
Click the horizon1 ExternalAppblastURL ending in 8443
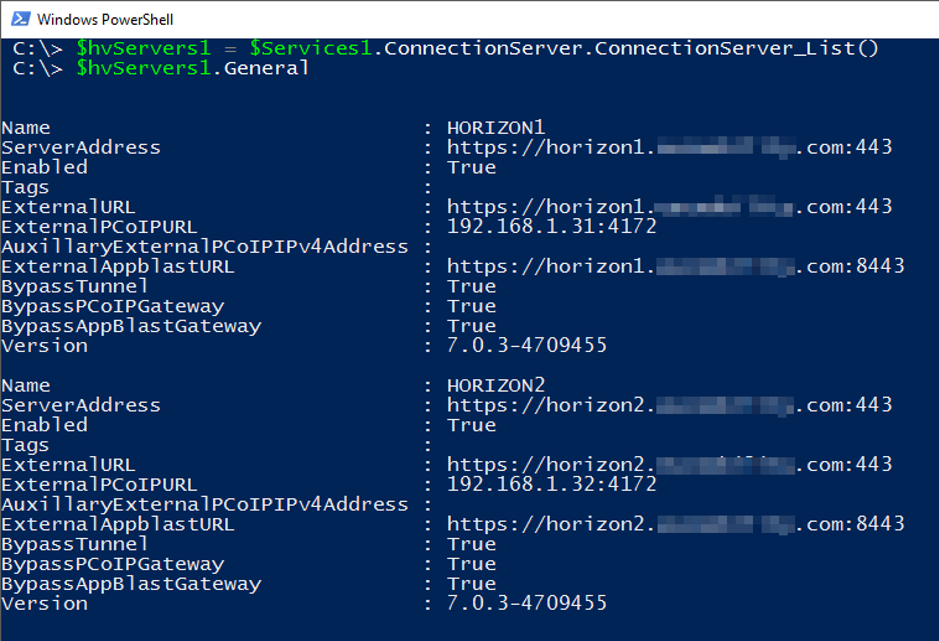(675, 267)
